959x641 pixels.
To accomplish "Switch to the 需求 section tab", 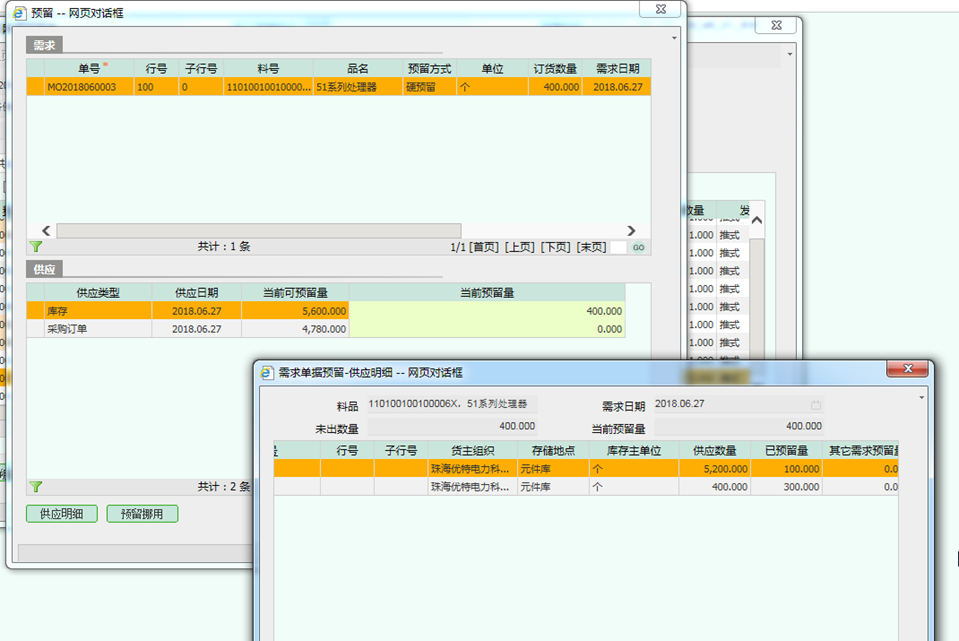I will [44, 45].
